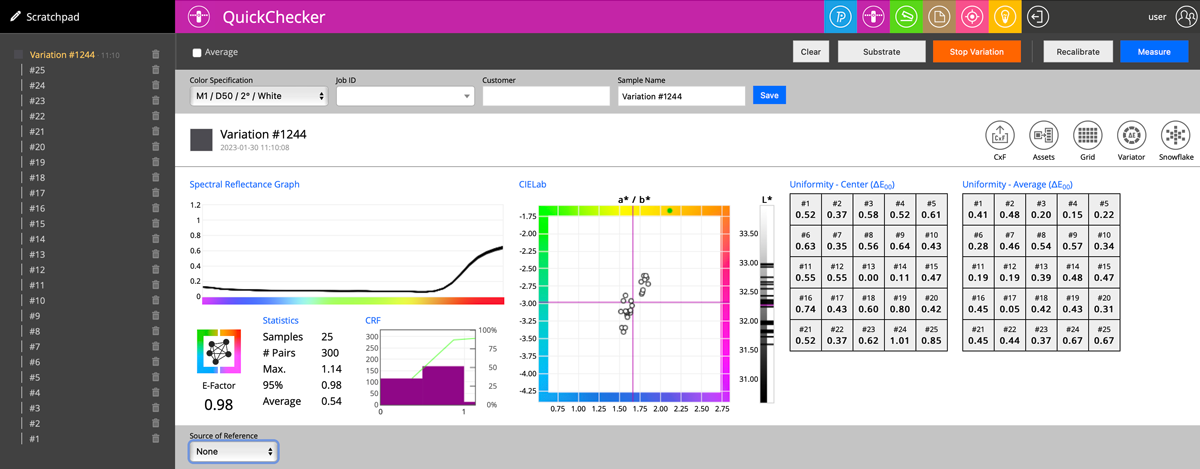The height and width of the screenshot is (469, 1200).
Task: Click the Statistics heading
Action: 281,320
